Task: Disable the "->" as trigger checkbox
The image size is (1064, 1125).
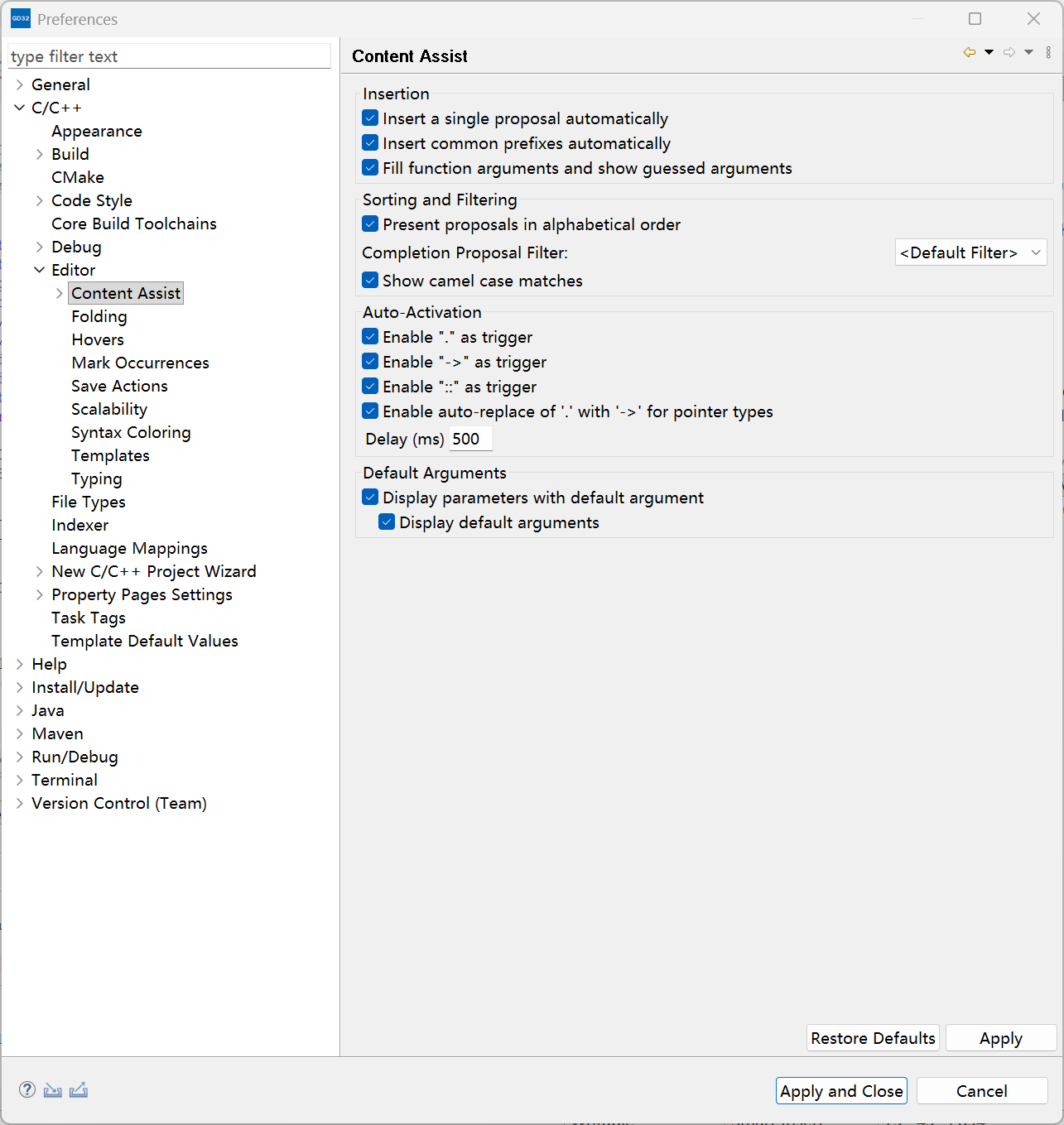Action: click(x=370, y=362)
